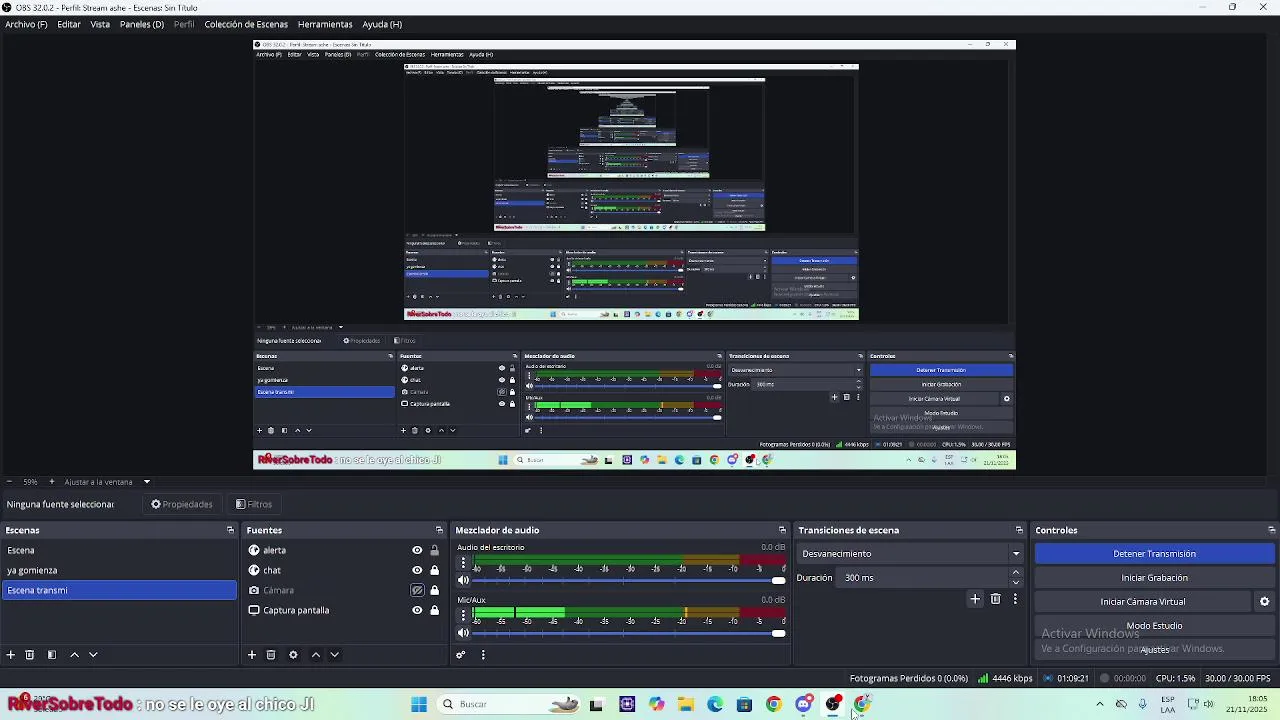Image resolution: width=1280 pixels, height=720 pixels.
Task: Open virtual camera settings gear
Action: 1264,602
